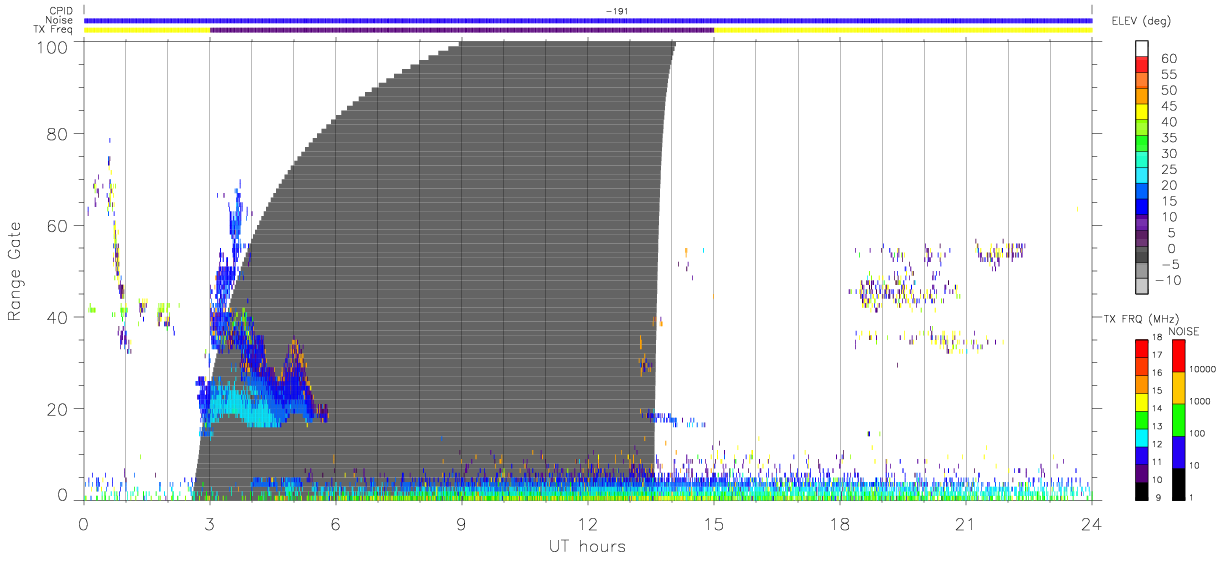Click the 'NOISE' legend title

(x=1185, y=331)
